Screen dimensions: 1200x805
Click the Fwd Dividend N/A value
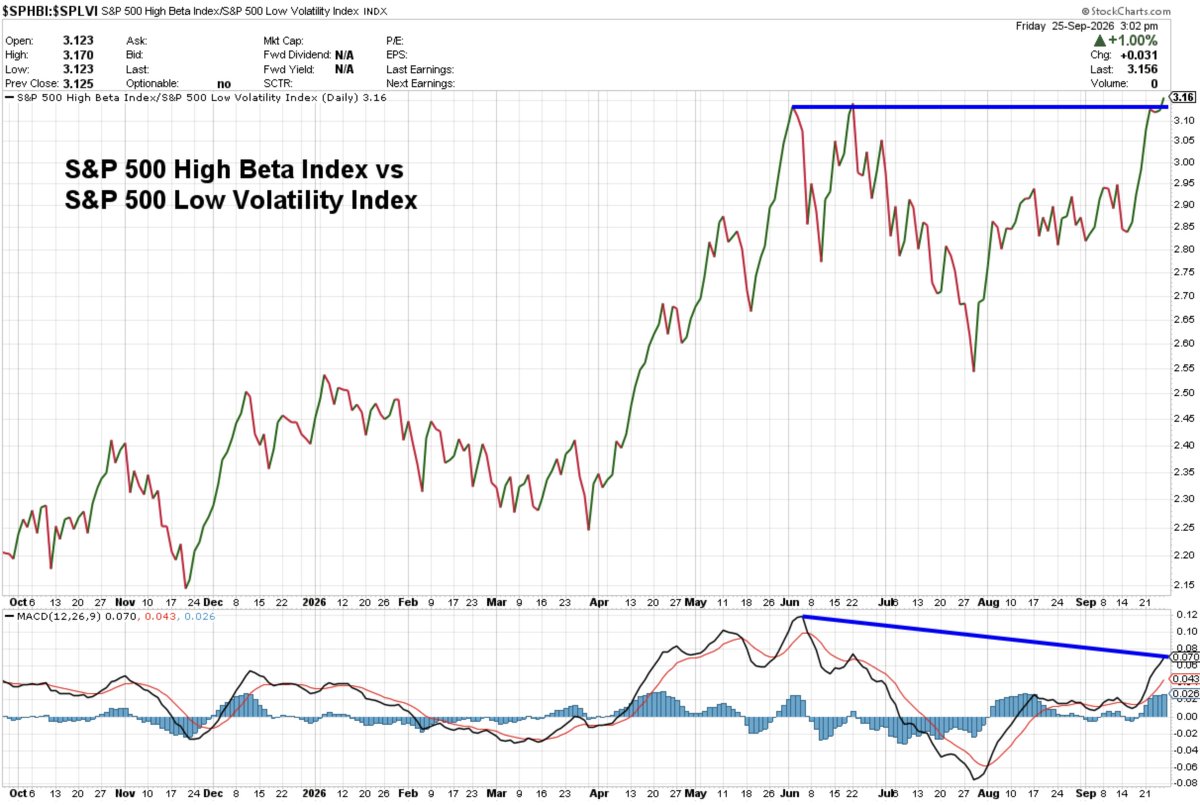344,55
